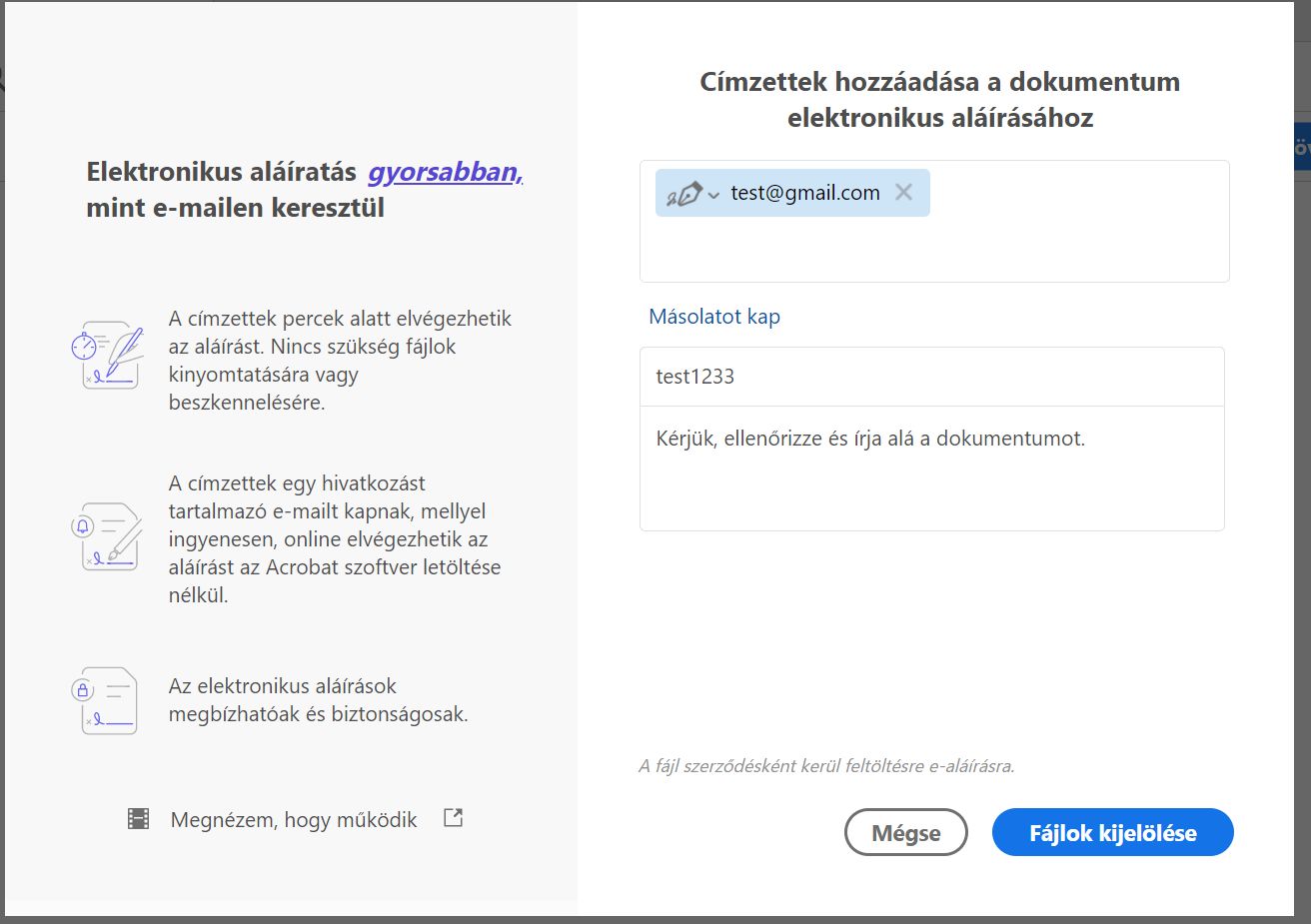Click the "gyorsabban" hyperlink
This screenshot has width=1311, height=924.
(445, 172)
